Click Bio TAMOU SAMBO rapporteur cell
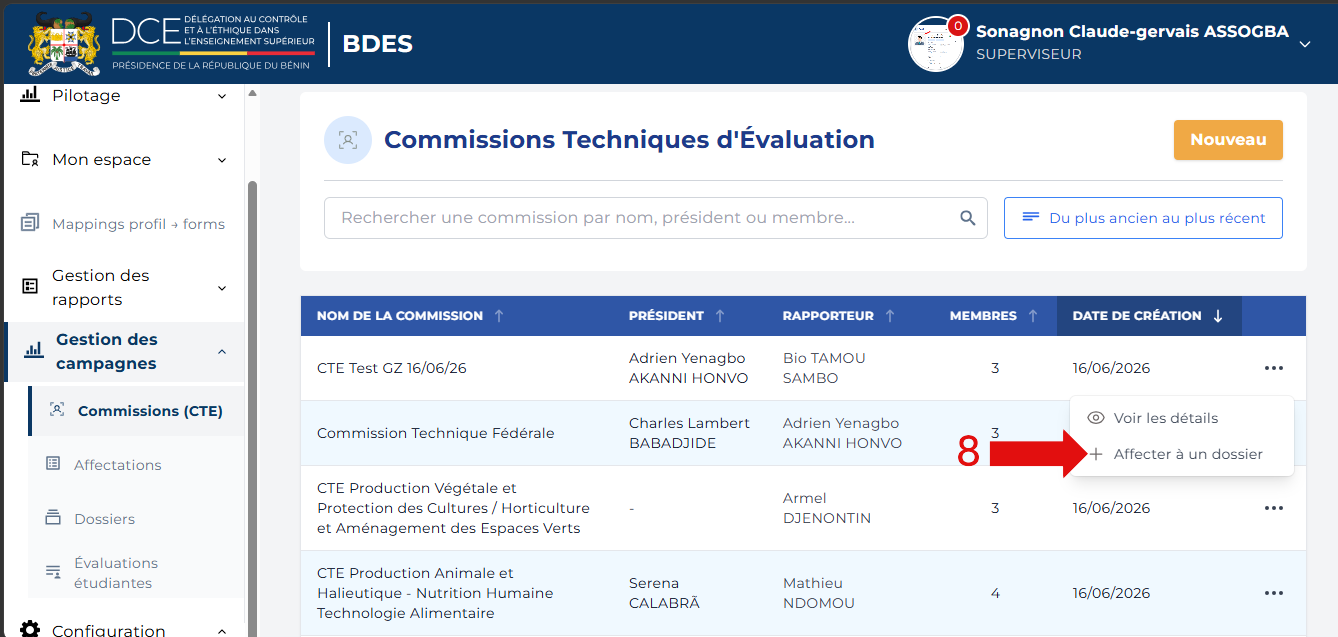1338x637 pixels. pyautogui.click(x=825, y=368)
